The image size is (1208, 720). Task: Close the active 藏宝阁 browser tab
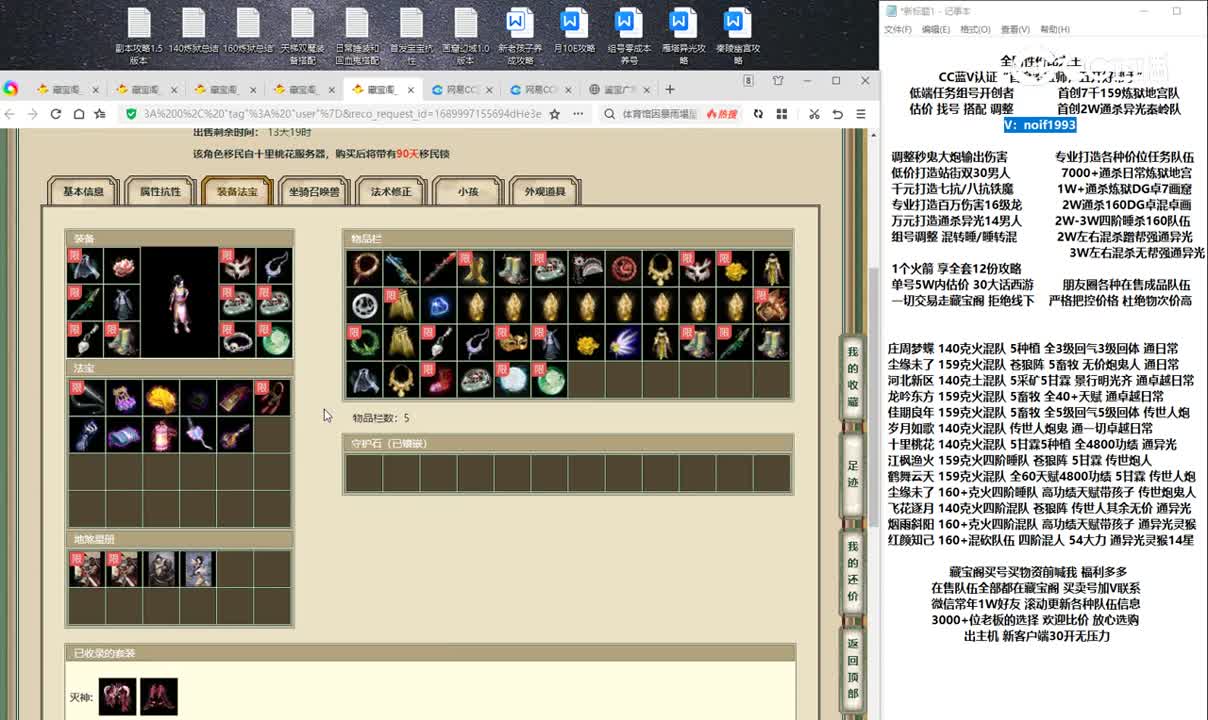(x=410, y=89)
